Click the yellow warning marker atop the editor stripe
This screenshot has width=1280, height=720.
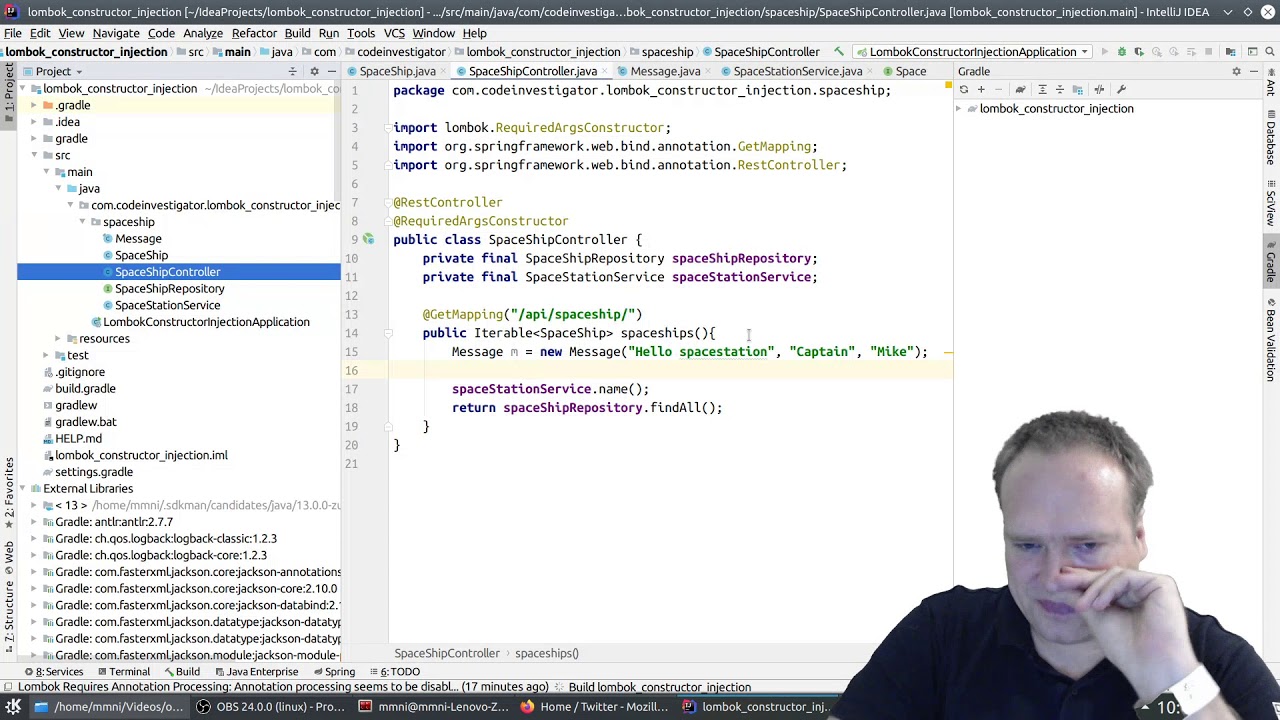[x=947, y=87]
